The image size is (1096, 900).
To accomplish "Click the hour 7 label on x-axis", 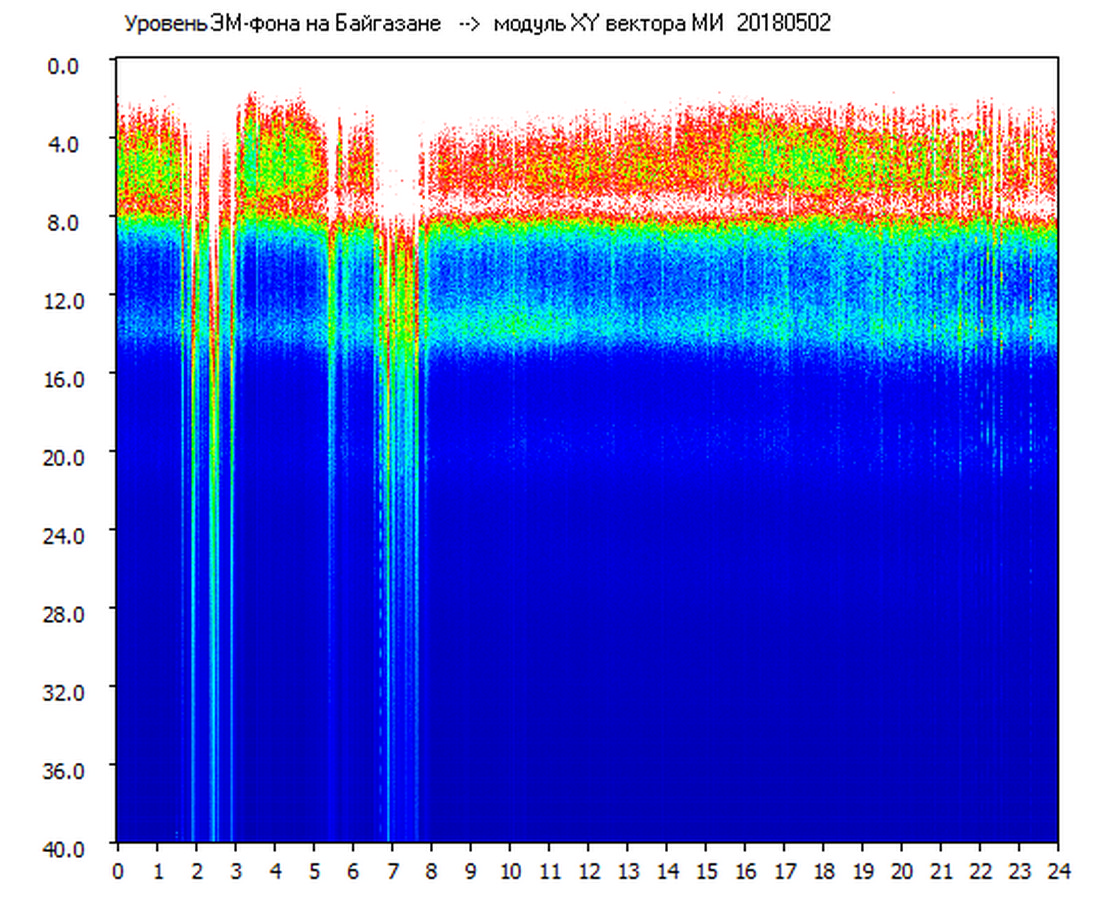I will pos(392,870).
